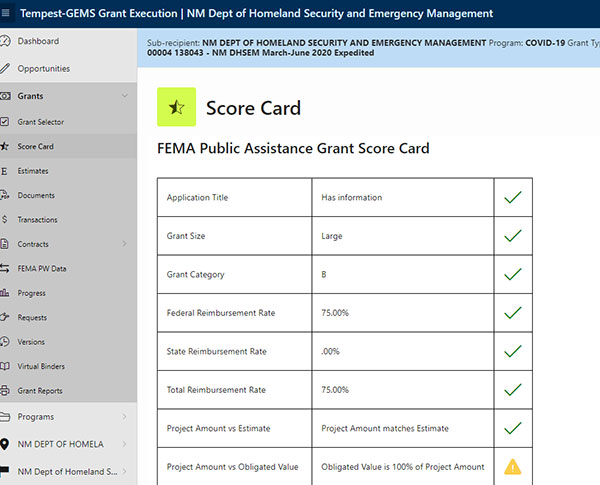Click the Obligated Value warning triangle
The image size is (600, 485).
(513, 467)
